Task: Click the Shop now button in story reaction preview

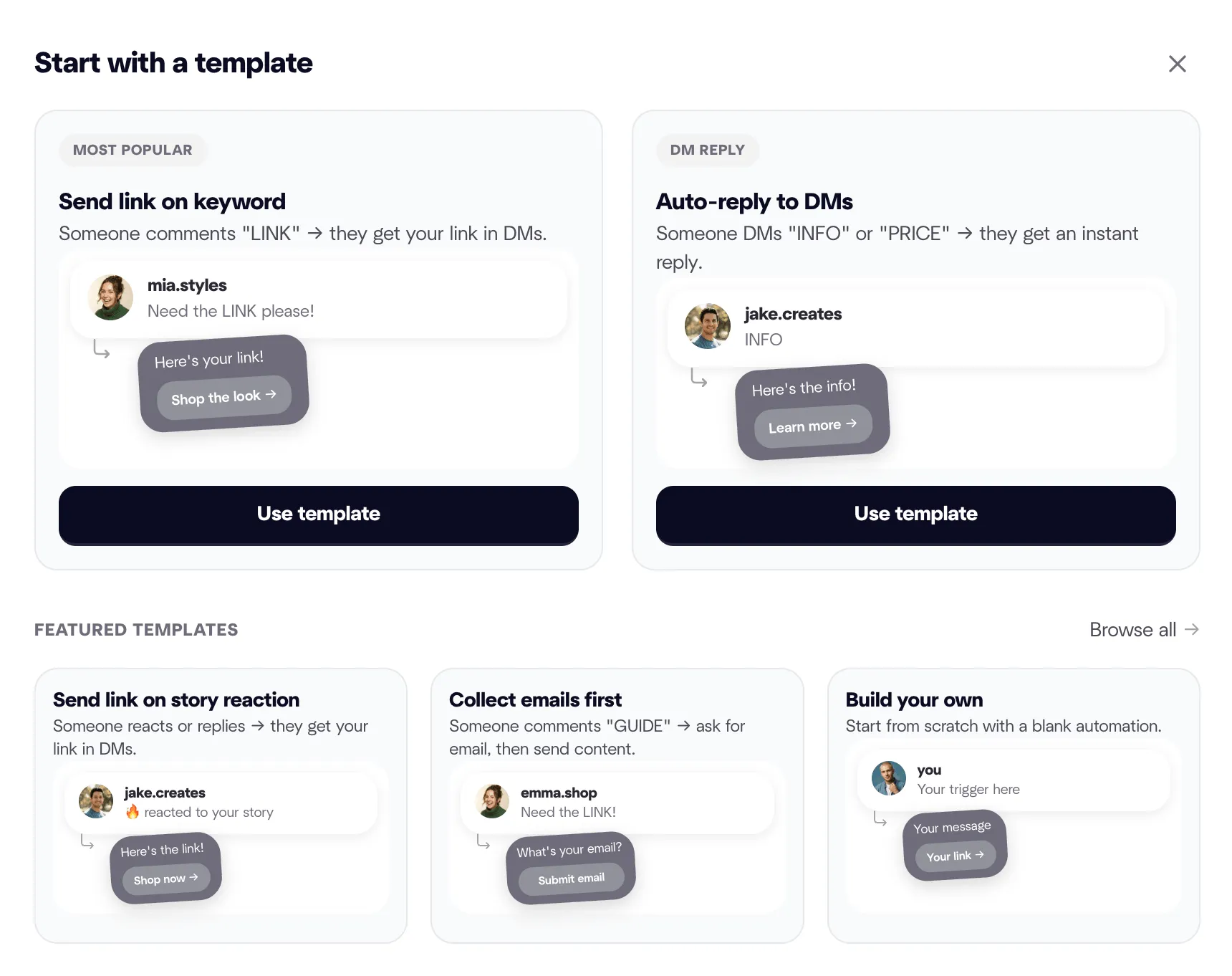Action: [164, 879]
